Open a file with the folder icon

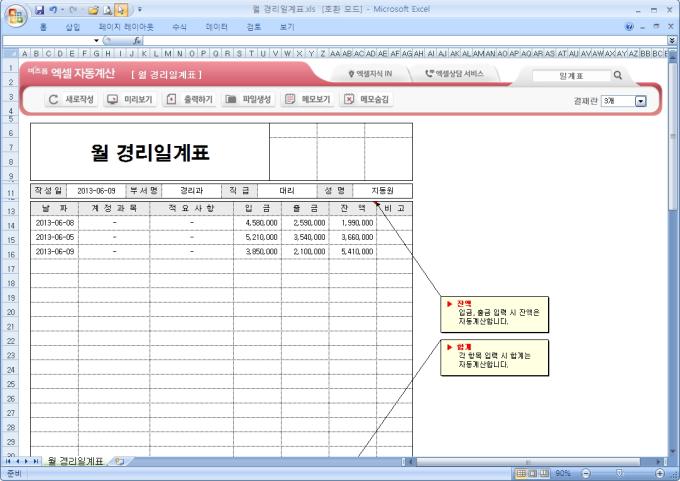[93, 10]
